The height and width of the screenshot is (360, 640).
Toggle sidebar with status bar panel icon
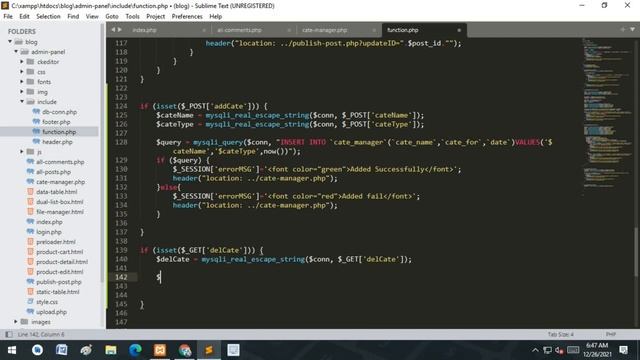click(x=9, y=334)
